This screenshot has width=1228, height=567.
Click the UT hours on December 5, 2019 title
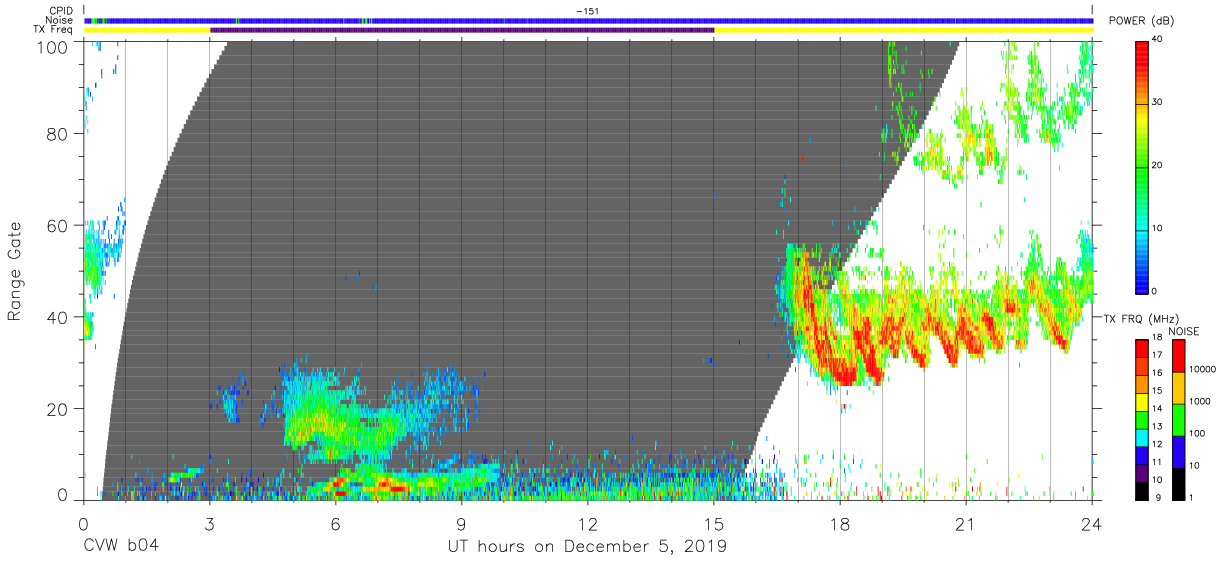[x=587, y=546]
